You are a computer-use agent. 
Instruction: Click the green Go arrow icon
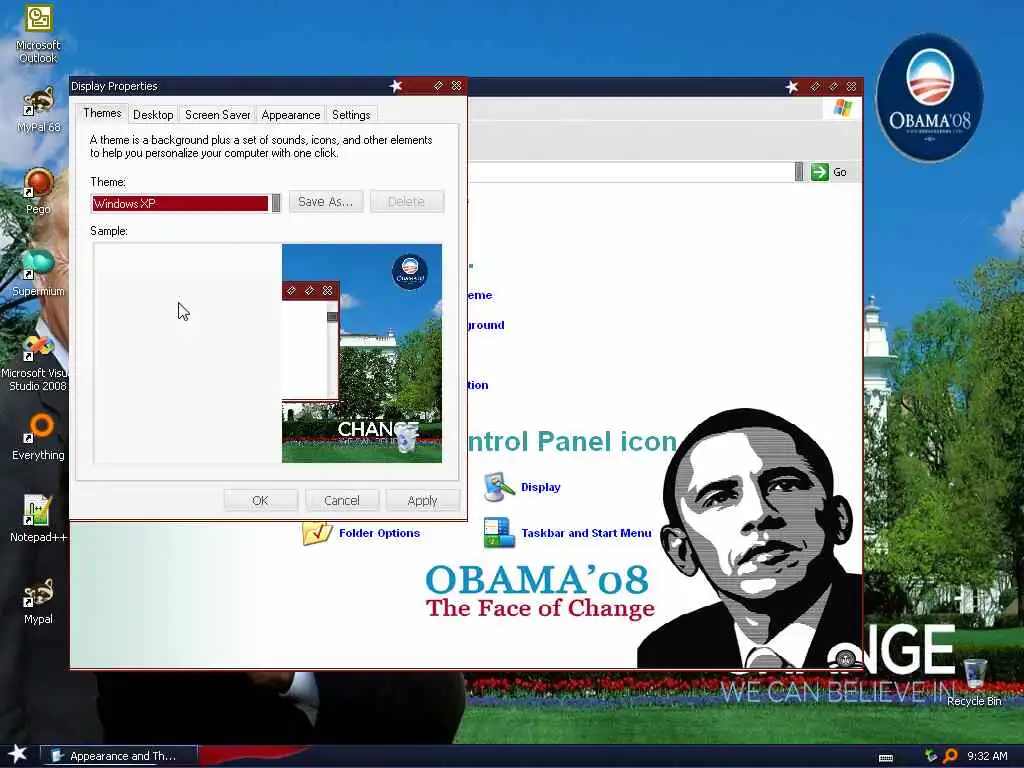pos(819,172)
